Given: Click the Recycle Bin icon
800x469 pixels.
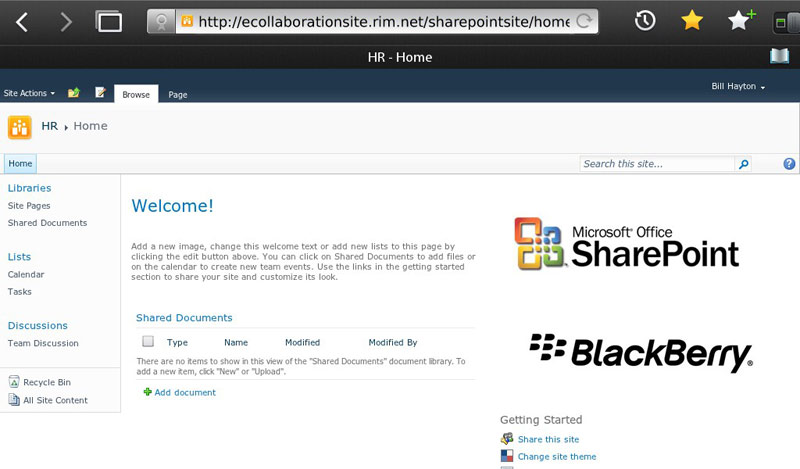Looking at the screenshot, I should [x=14, y=382].
